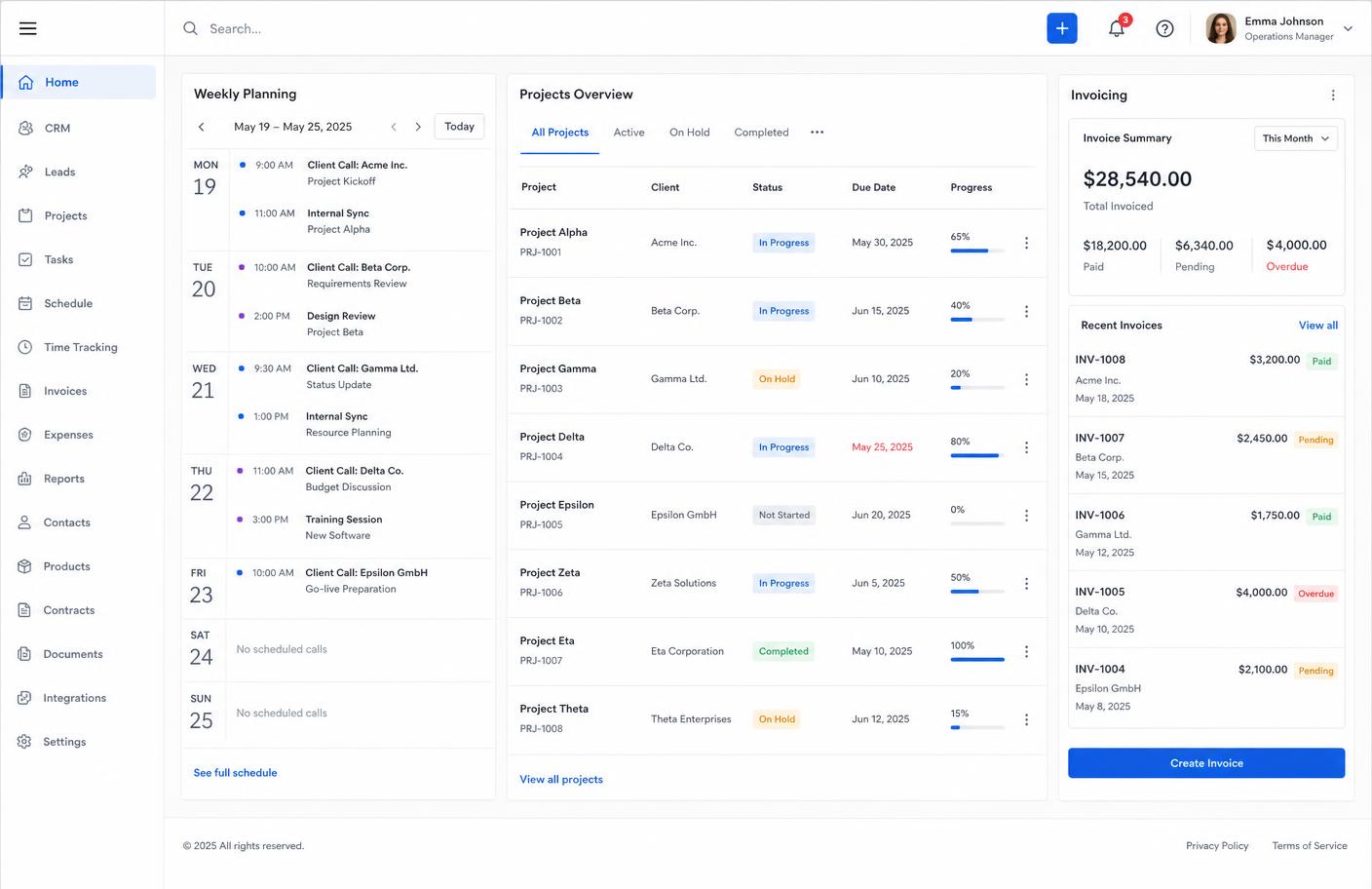Click the blue plus add button
Screen dimensions: 1372x889
tap(1062, 28)
